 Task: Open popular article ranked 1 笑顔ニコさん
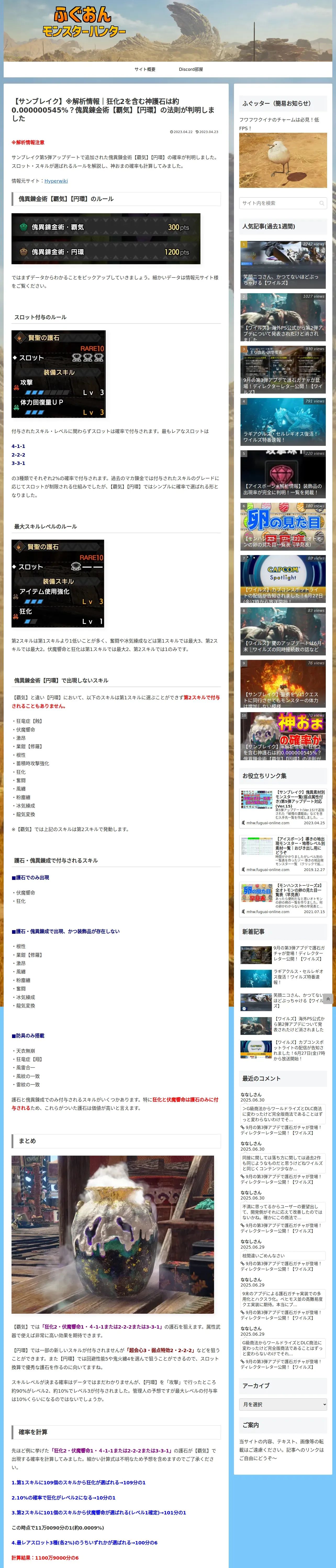tap(283, 265)
